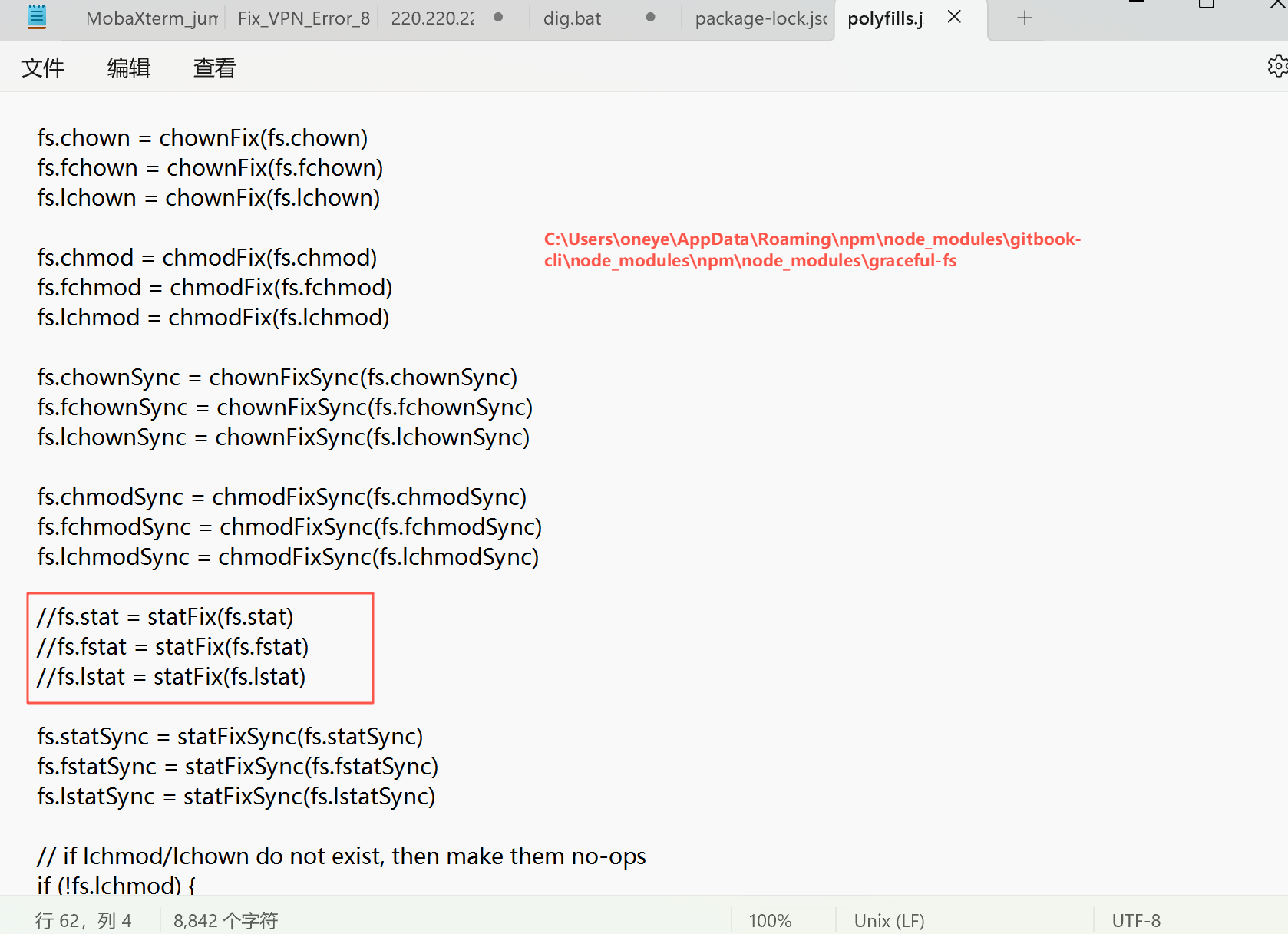Image resolution: width=1288 pixels, height=934 pixels.
Task: Switch to the package-lock.json tab
Action: (761, 18)
